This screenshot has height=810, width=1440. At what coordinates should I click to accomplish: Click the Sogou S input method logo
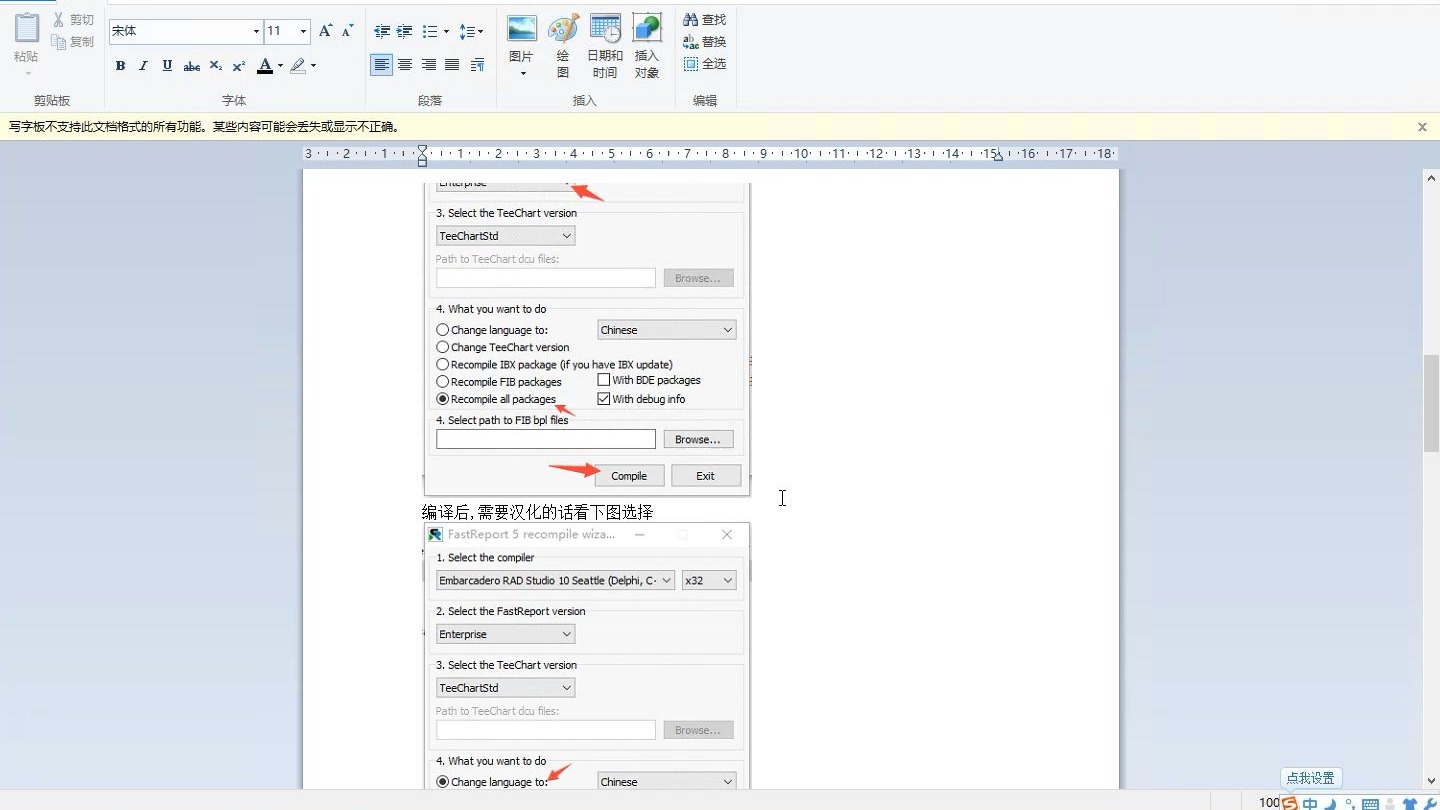coord(1290,803)
